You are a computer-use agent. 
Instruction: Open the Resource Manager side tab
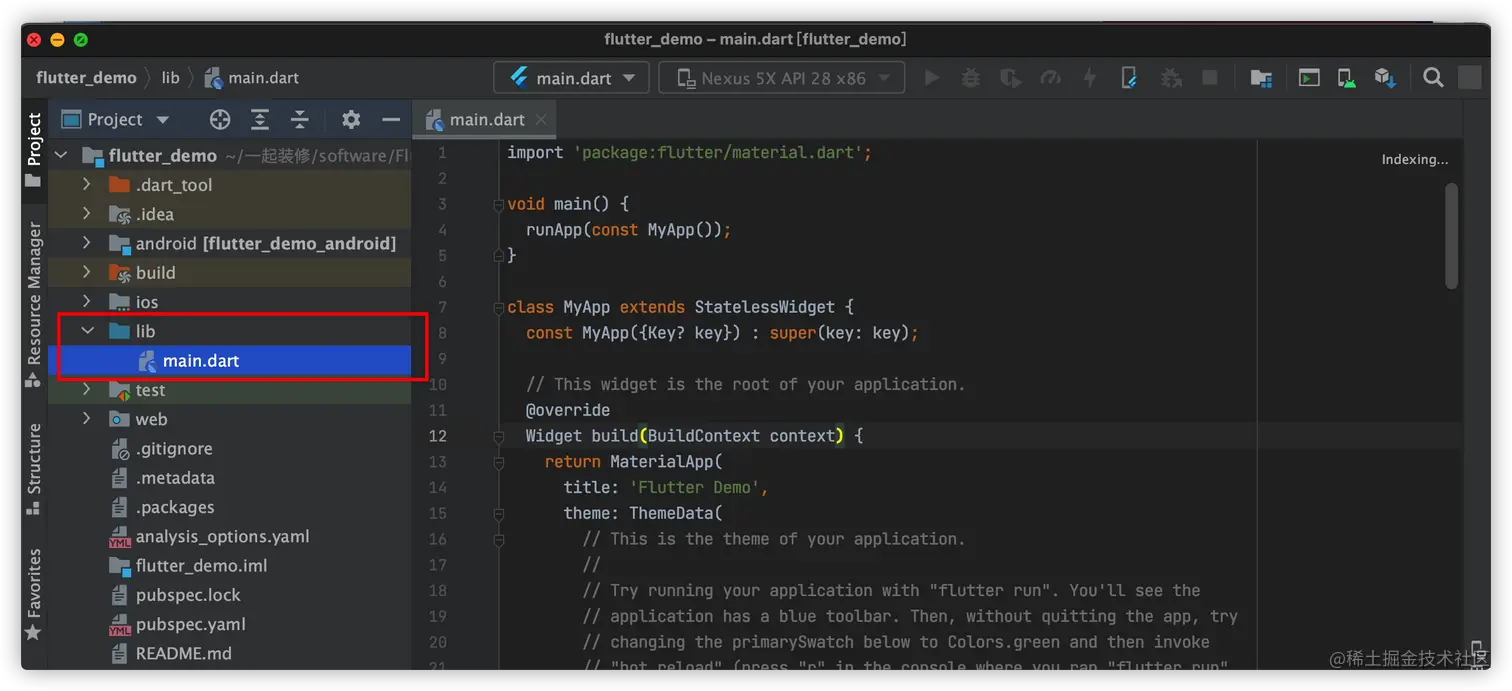(x=34, y=305)
